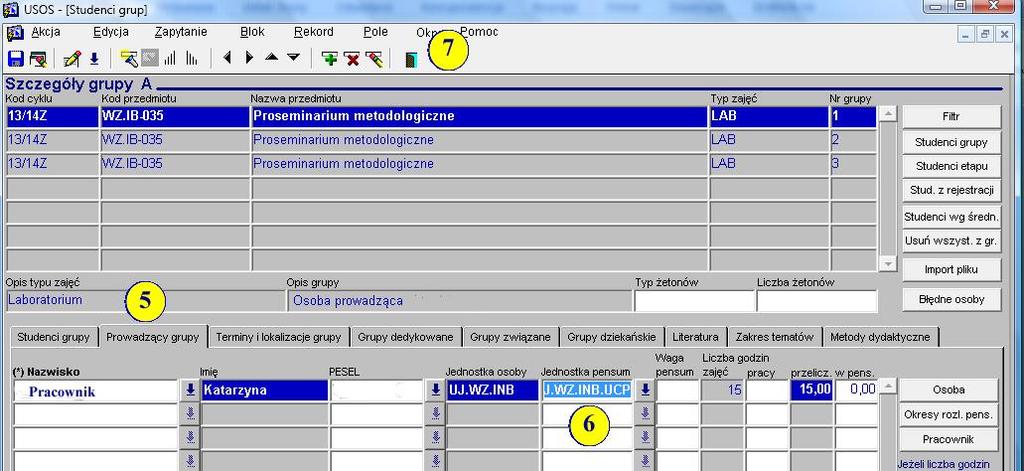Click the greyed-out execute query icon
Image resolution: width=1024 pixels, height=471 pixels.
(x=150, y=59)
